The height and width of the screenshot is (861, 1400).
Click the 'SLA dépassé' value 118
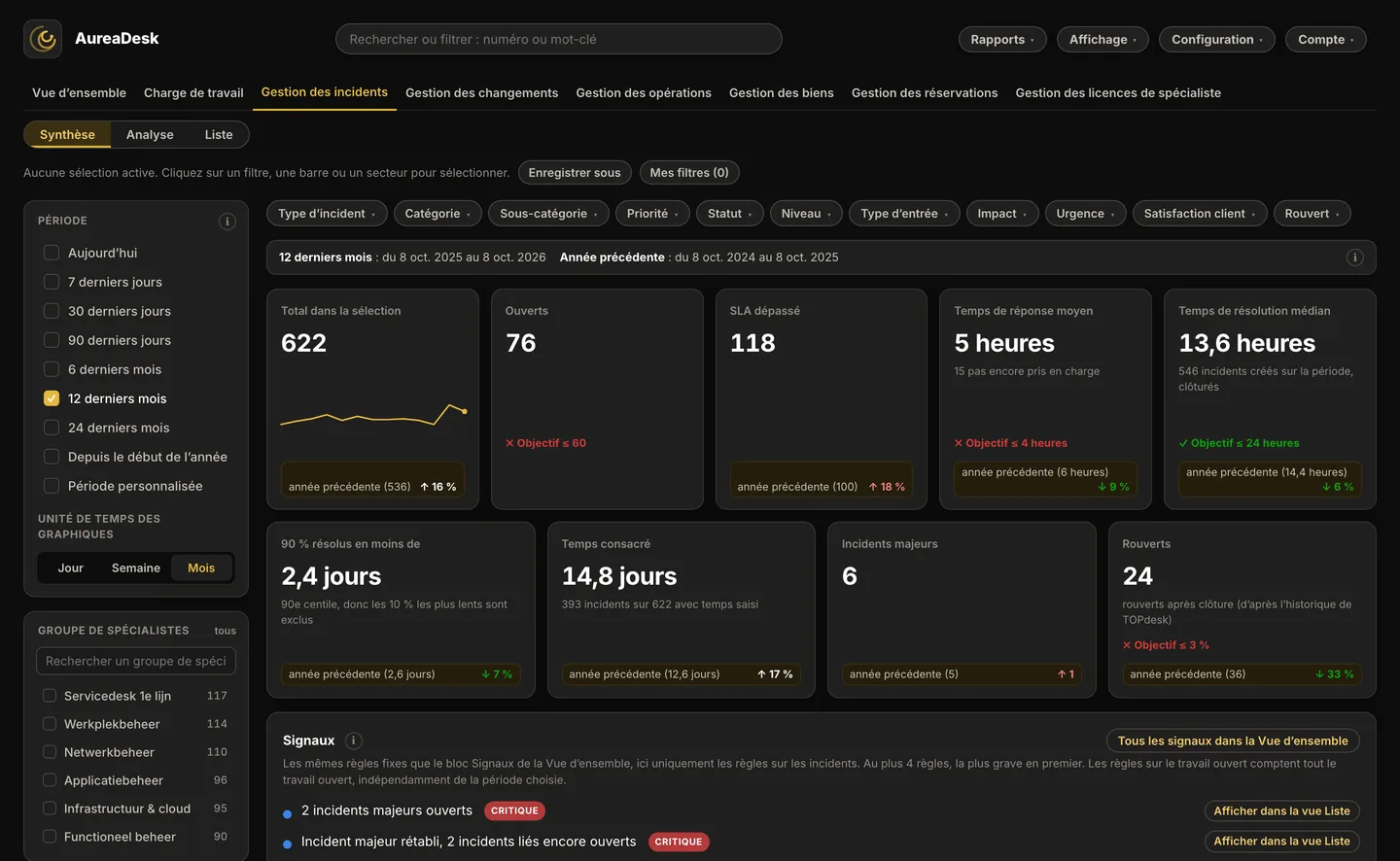pyautogui.click(x=752, y=343)
